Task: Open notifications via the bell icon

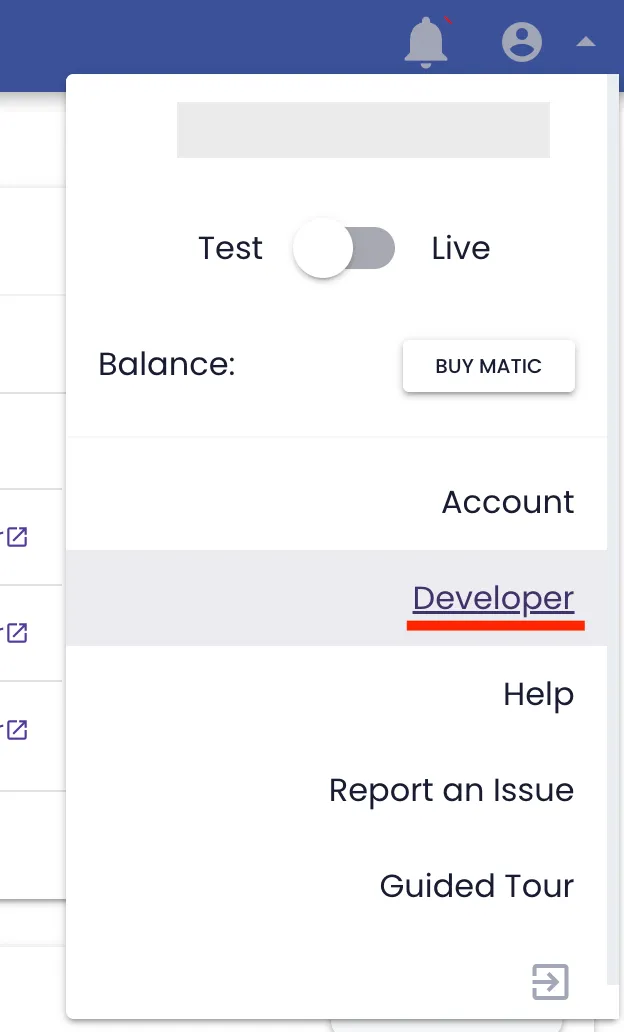Action: click(x=425, y=42)
